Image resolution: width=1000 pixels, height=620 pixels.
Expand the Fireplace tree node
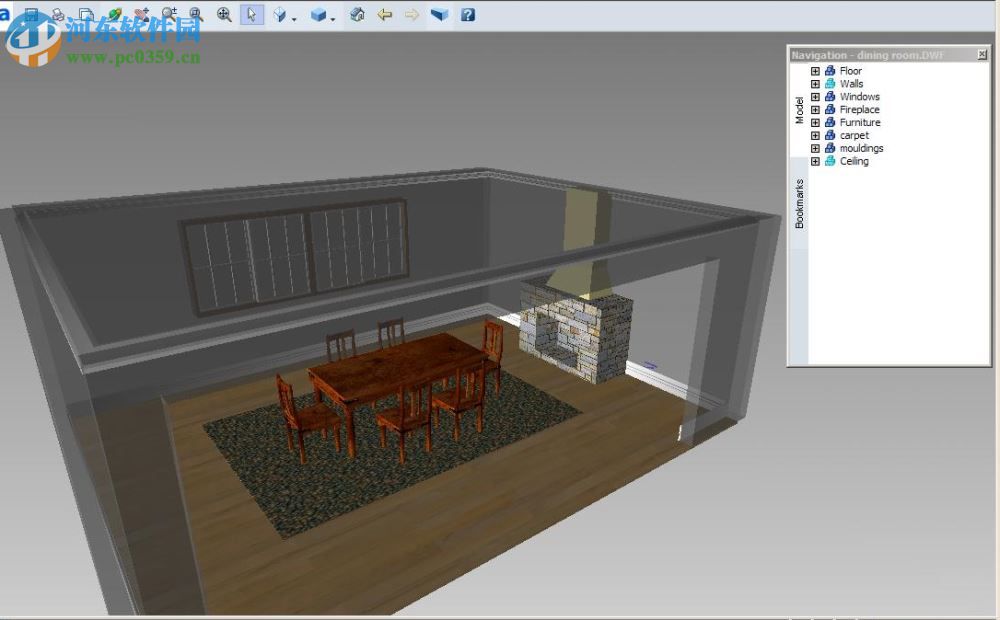pyautogui.click(x=815, y=109)
